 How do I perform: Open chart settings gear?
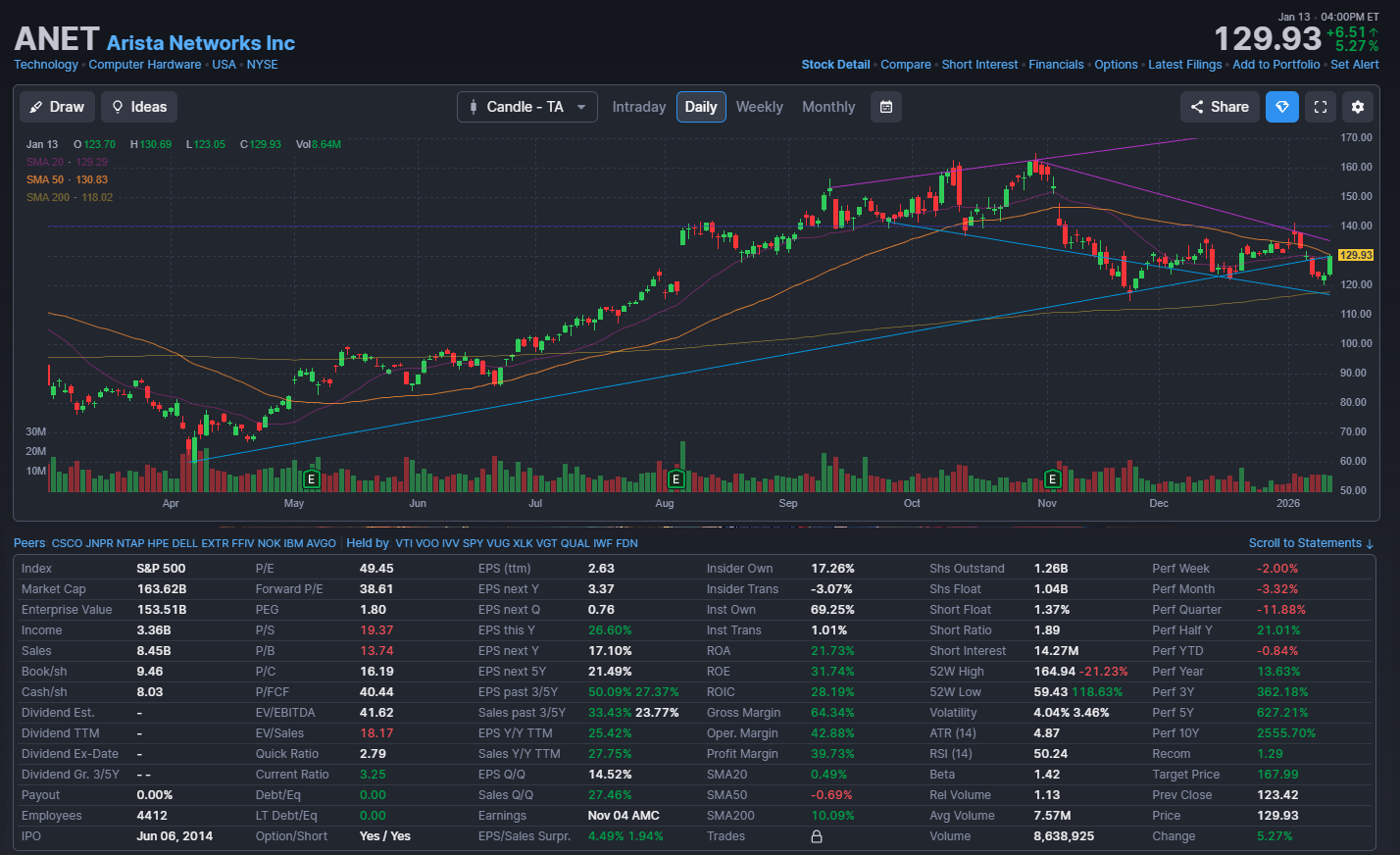1358,107
